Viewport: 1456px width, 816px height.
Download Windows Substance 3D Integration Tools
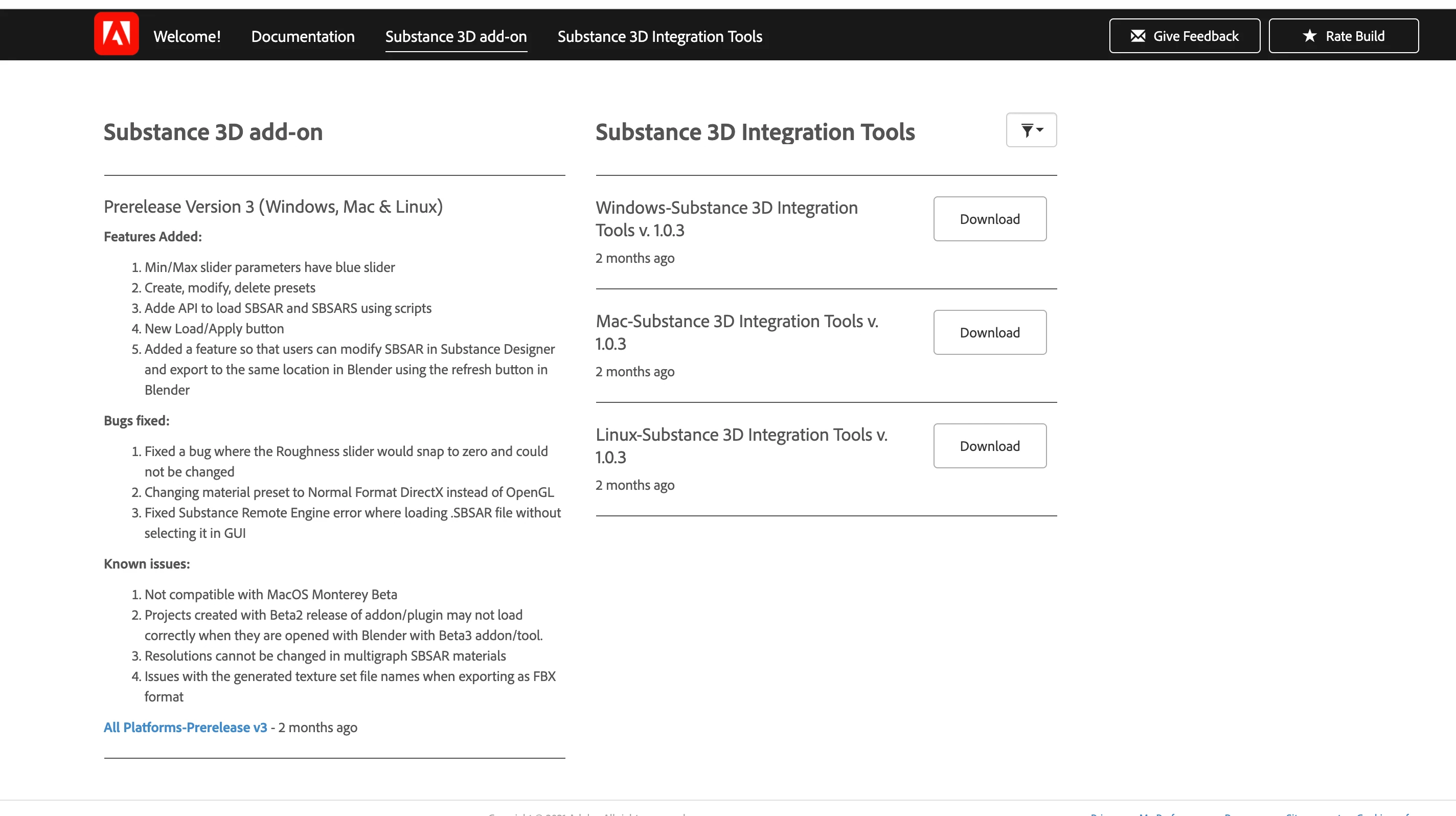[x=989, y=219]
